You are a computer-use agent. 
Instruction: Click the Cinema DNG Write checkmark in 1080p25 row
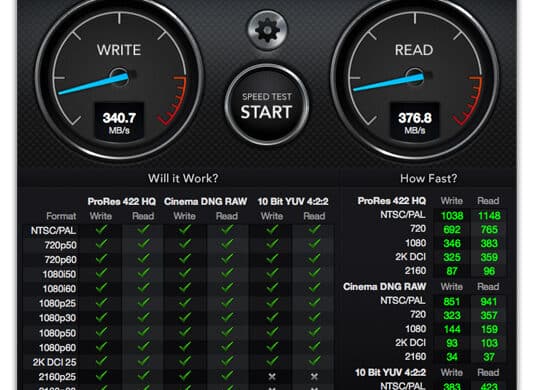185,303
